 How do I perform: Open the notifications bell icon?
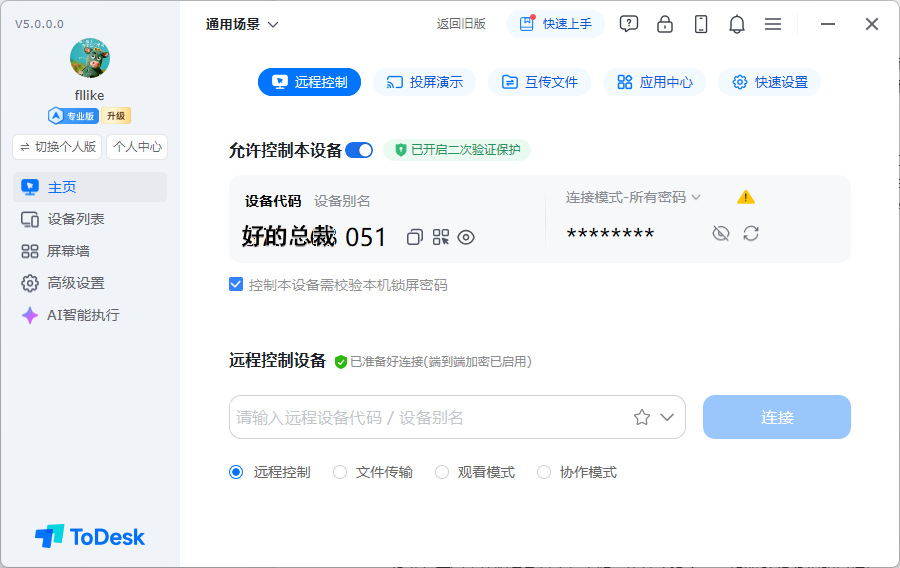737,24
